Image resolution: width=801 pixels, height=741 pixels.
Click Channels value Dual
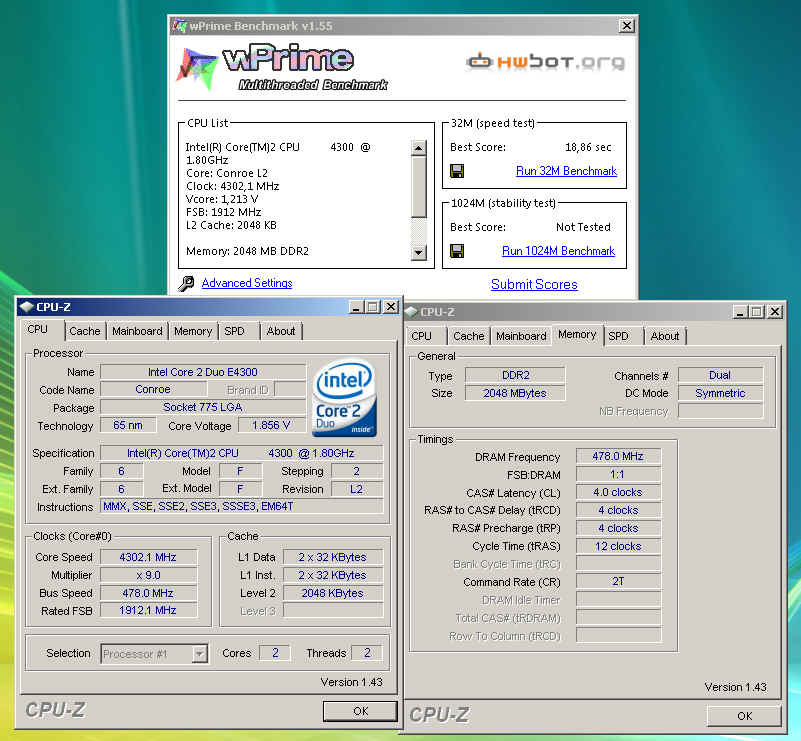[x=720, y=375]
